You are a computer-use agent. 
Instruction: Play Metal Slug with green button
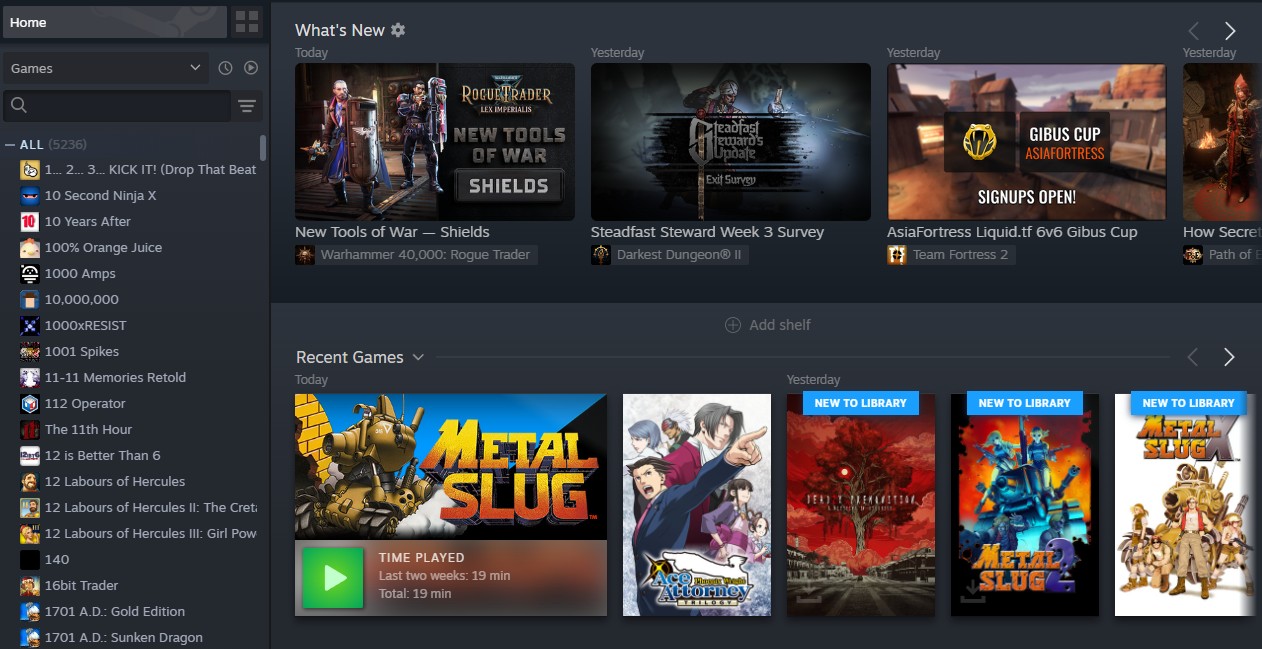335,577
